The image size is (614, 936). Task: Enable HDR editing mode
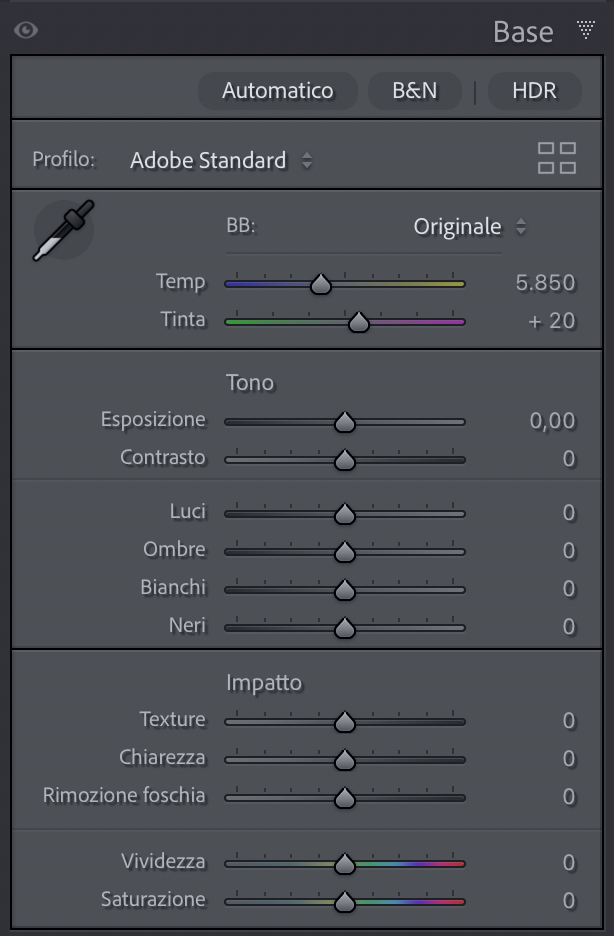534,90
